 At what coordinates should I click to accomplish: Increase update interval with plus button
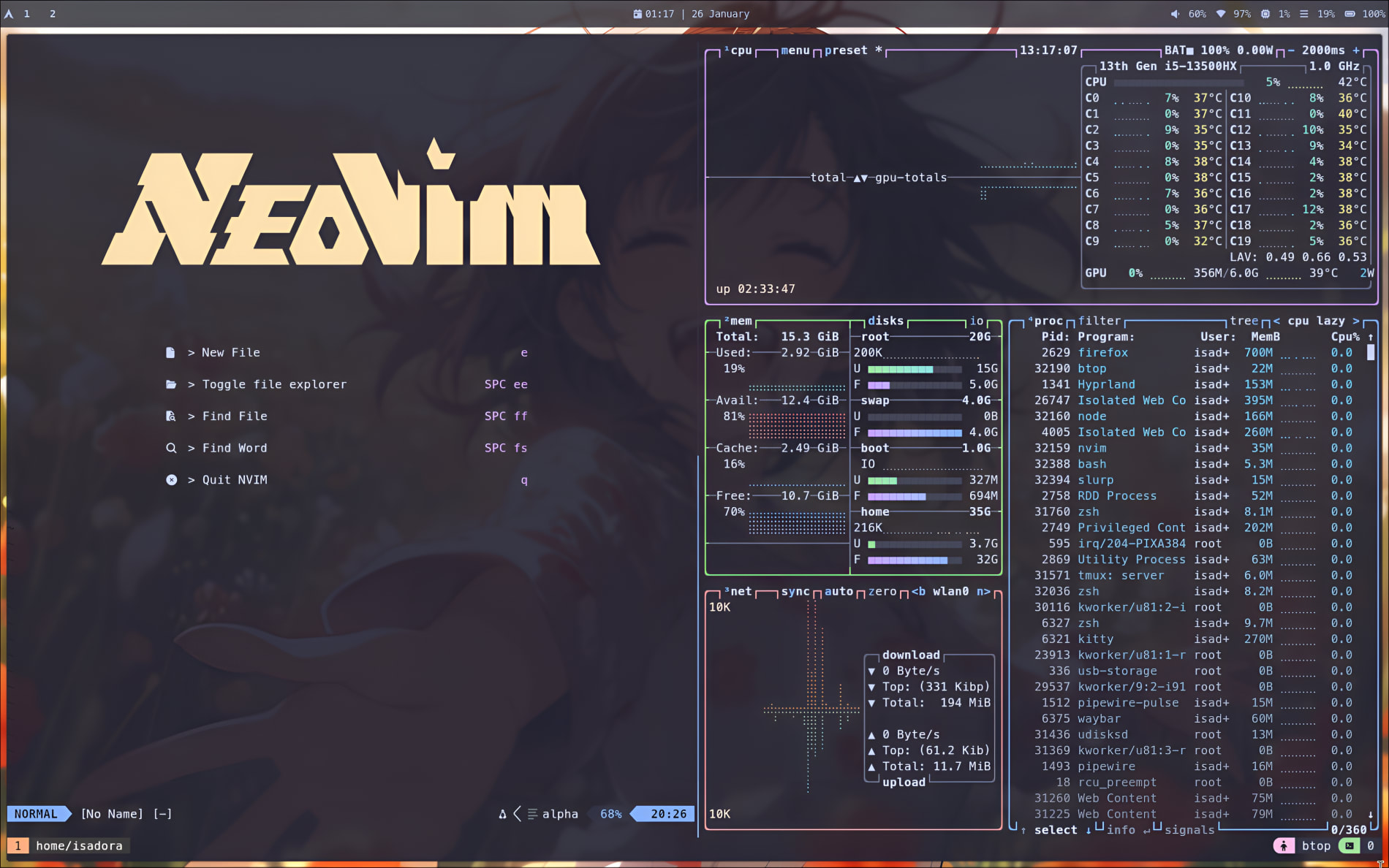tap(1356, 50)
